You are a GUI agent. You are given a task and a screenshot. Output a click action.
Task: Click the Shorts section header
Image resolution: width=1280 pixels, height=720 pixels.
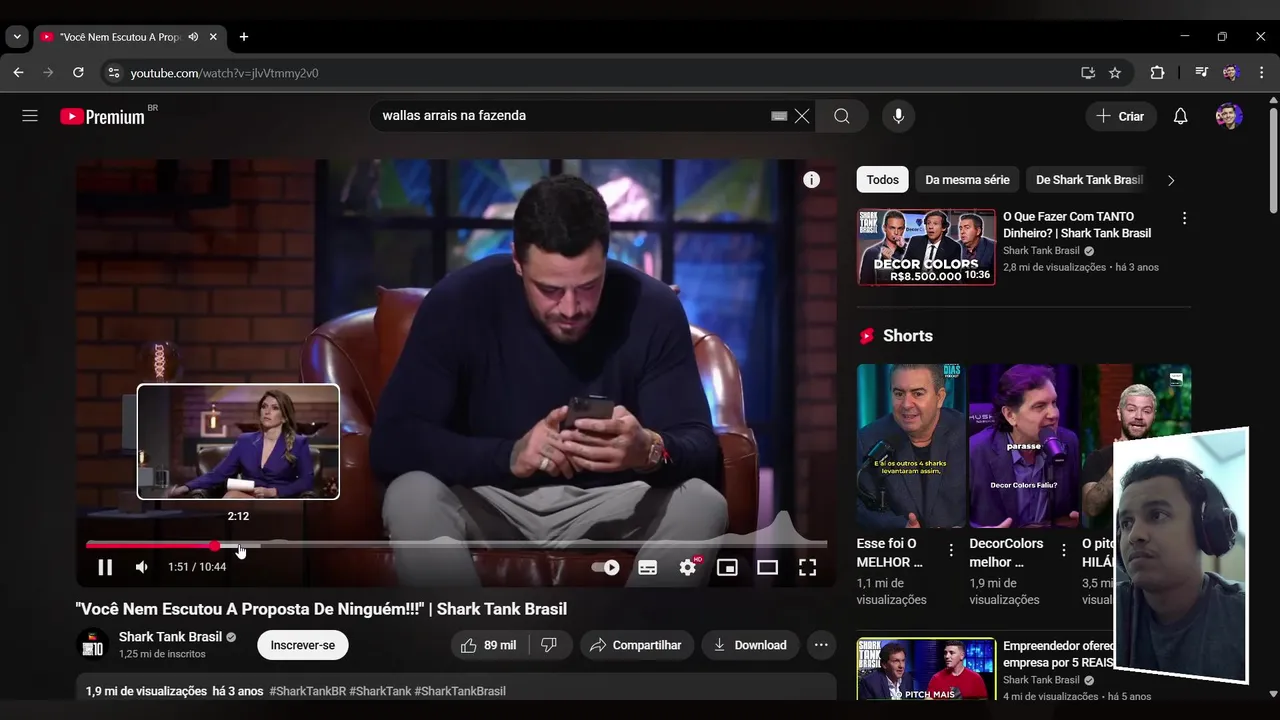pos(896,336)
